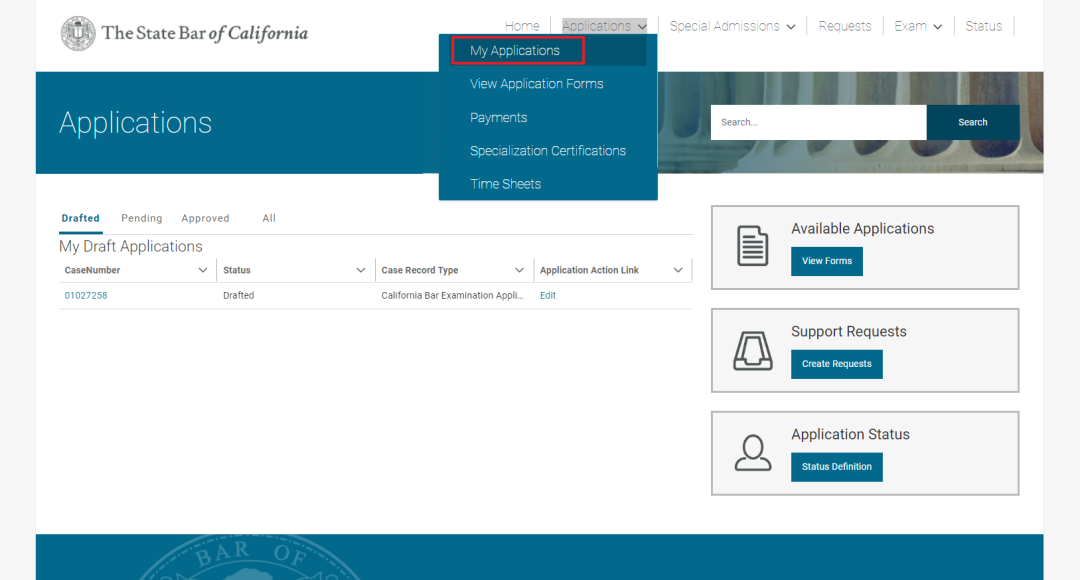Screen dimensions: 1080x580
Task: Click the Application Status person icon
Action: [x=752, y=453]
